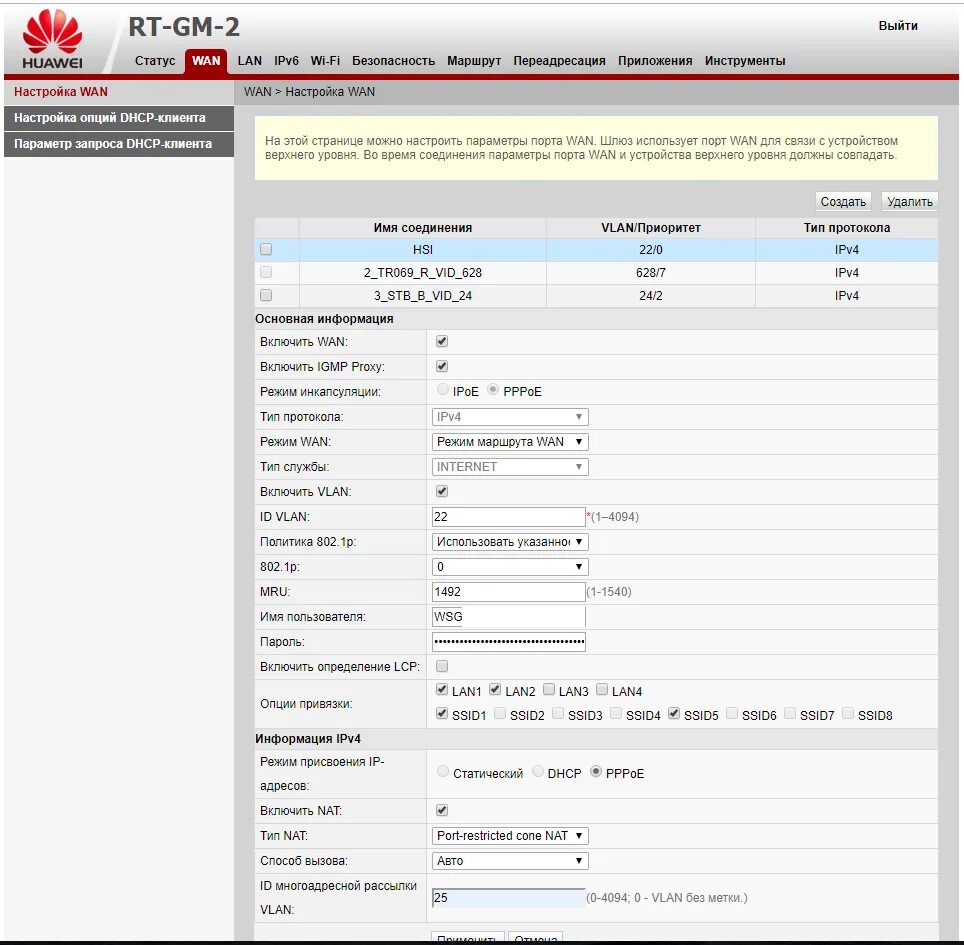Open the Статус tab
This screenshot has height=945, width=964.
click(155, 61)
